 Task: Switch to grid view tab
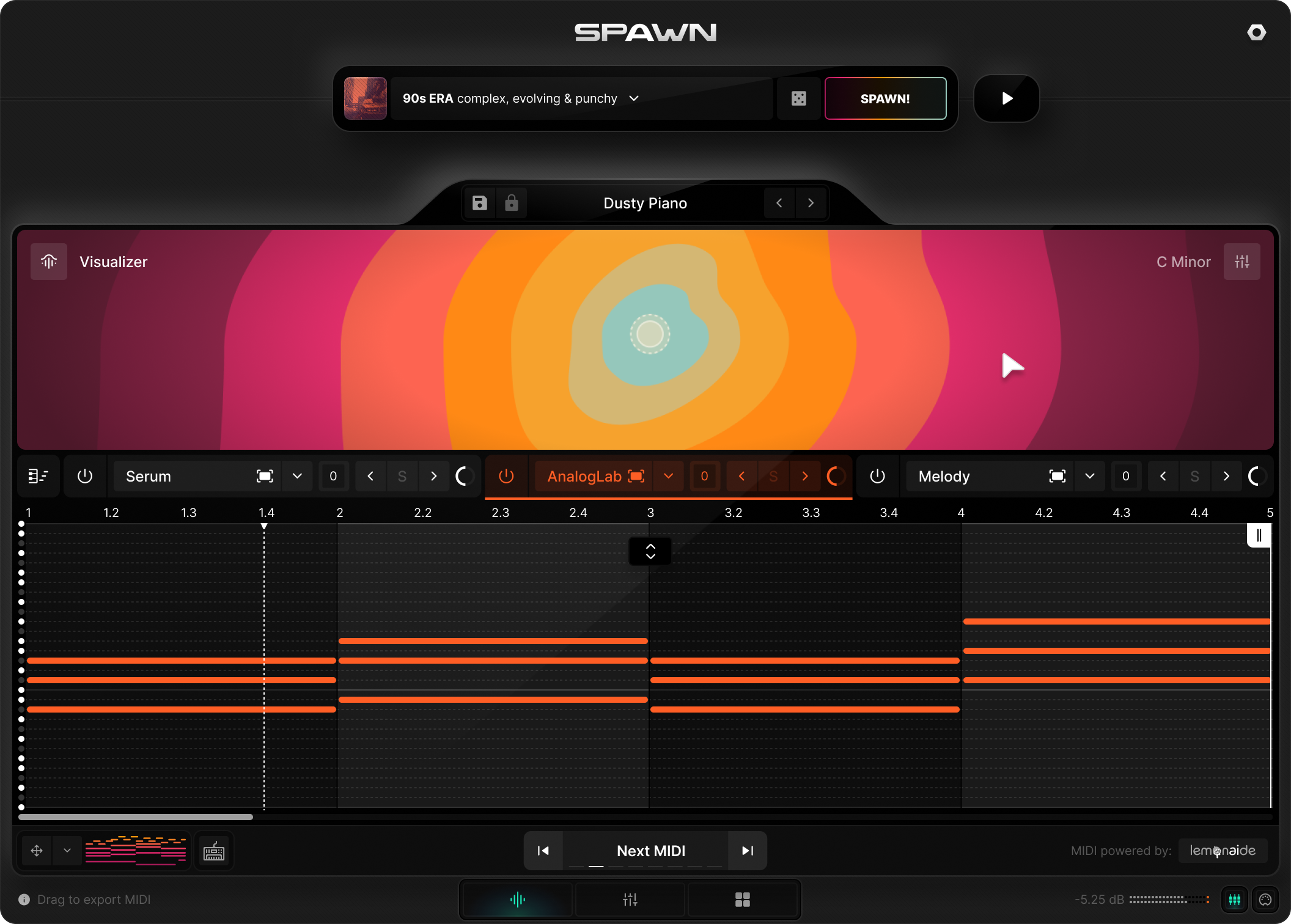point(743,900)
